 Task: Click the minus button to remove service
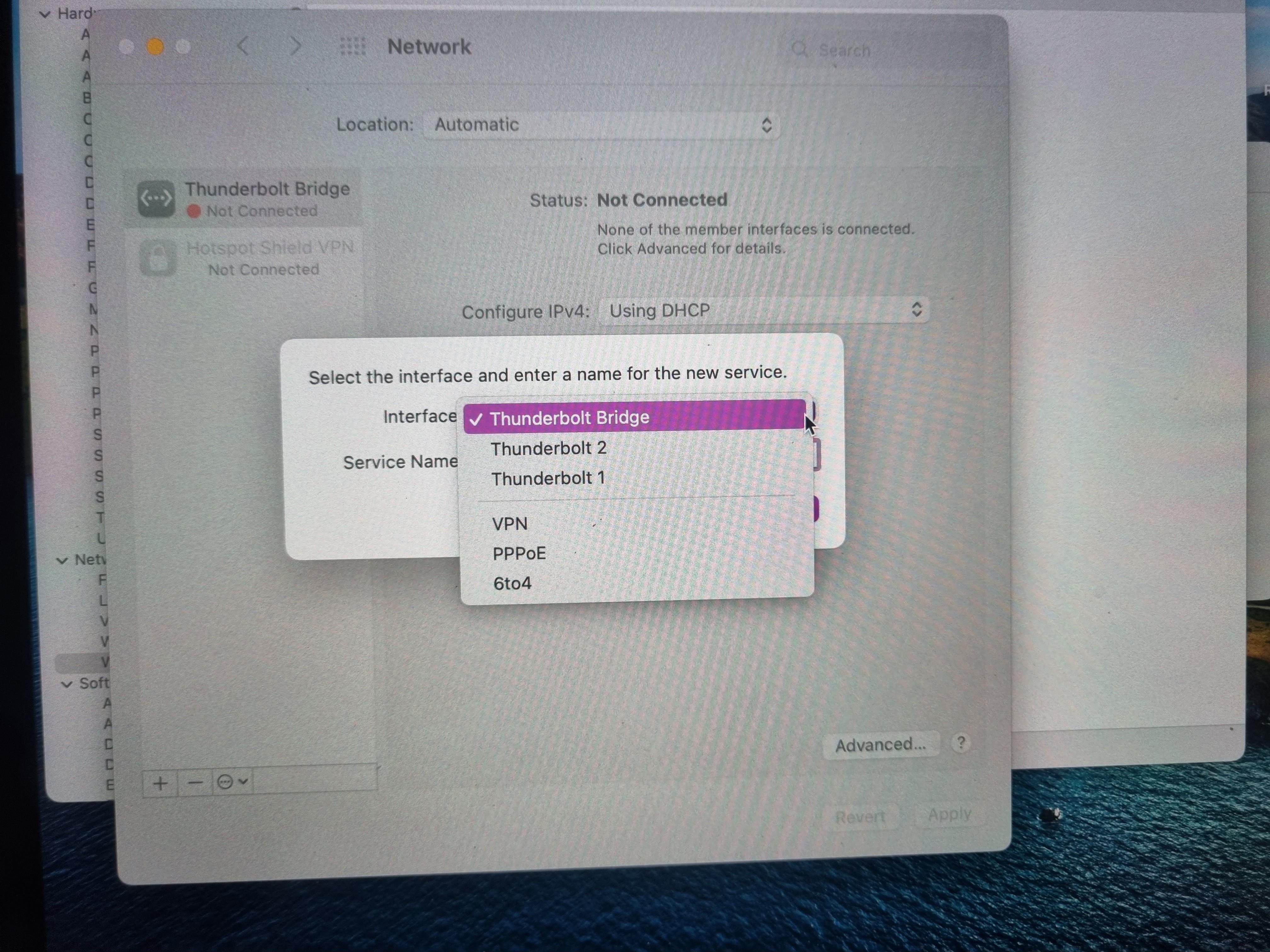coord(195,783)
